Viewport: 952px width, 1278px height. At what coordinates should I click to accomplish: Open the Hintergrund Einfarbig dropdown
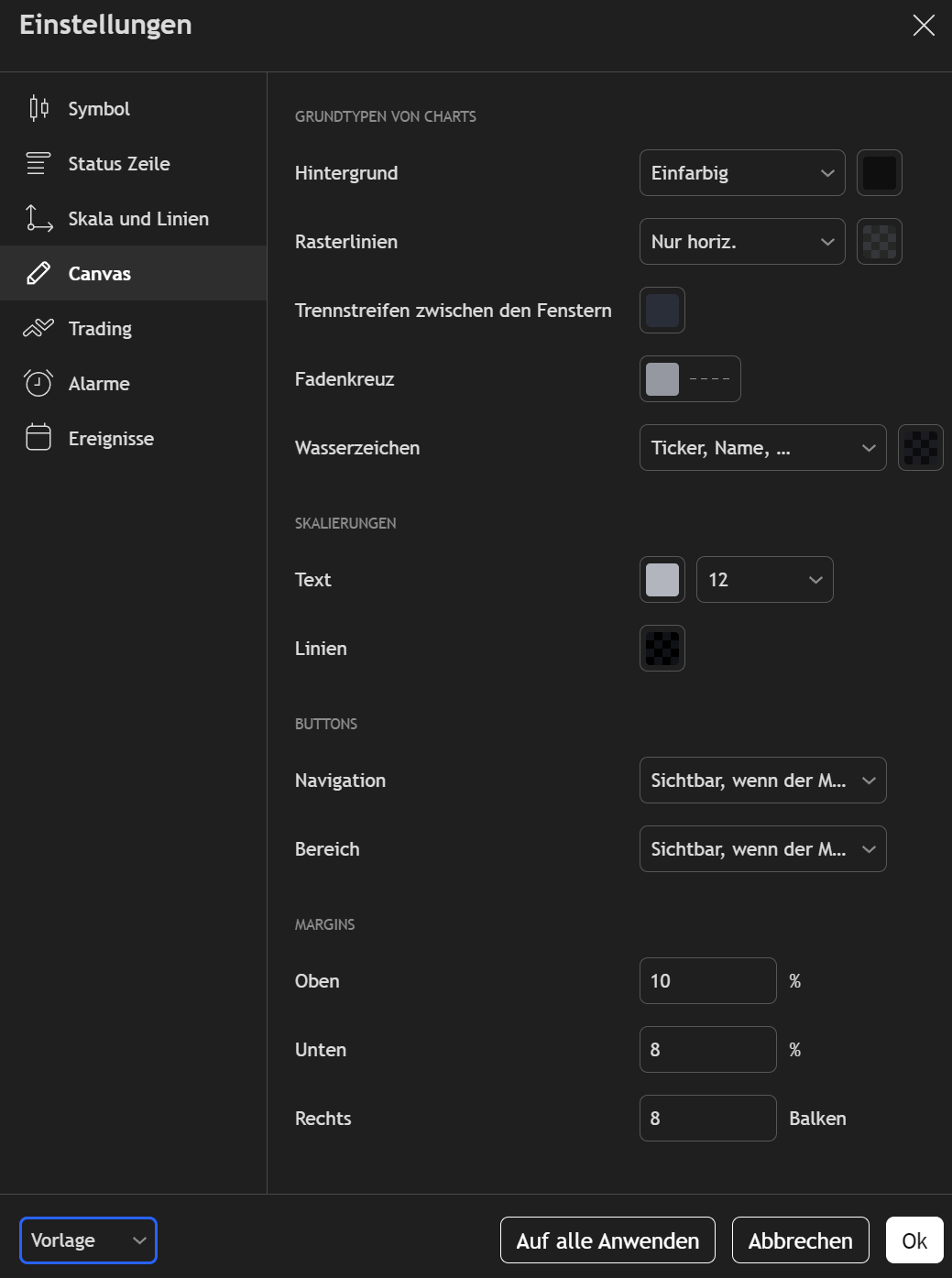click(x=741, y=173)
